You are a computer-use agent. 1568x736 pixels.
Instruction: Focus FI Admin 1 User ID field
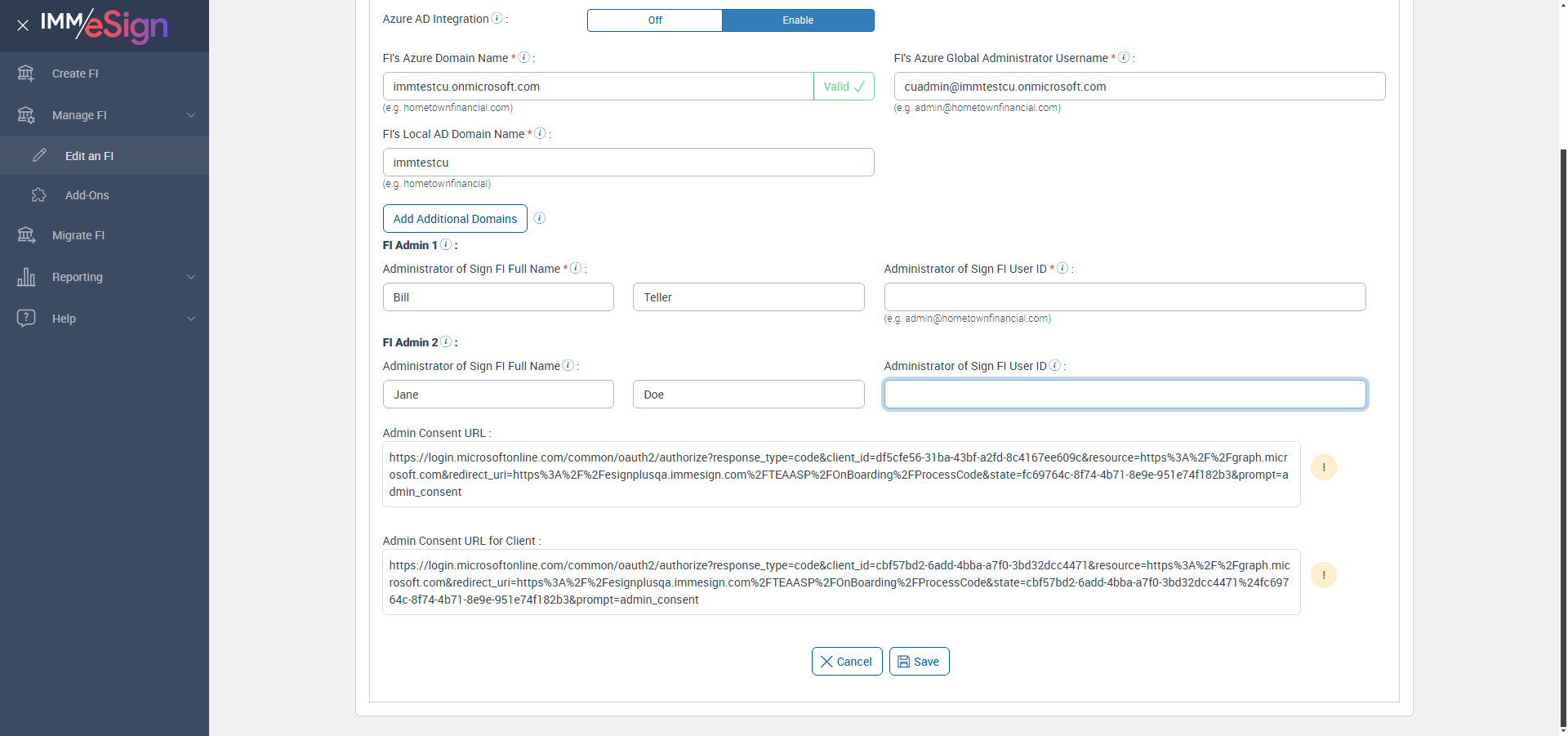[x=1125, y=297]
